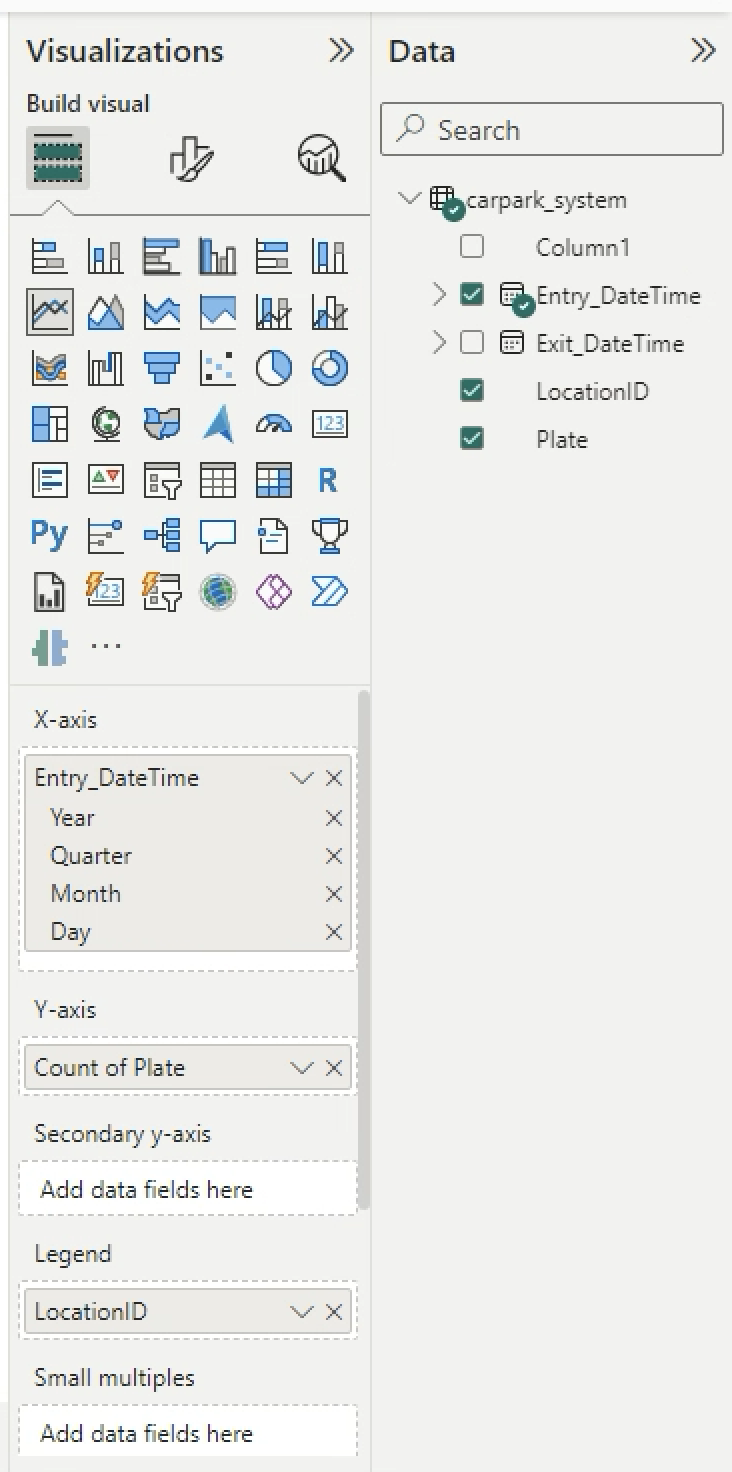The height and width of the screenshot is (1472, 732).
Task: Remove LocationID from the Legend well
Action: [334, 1312]
